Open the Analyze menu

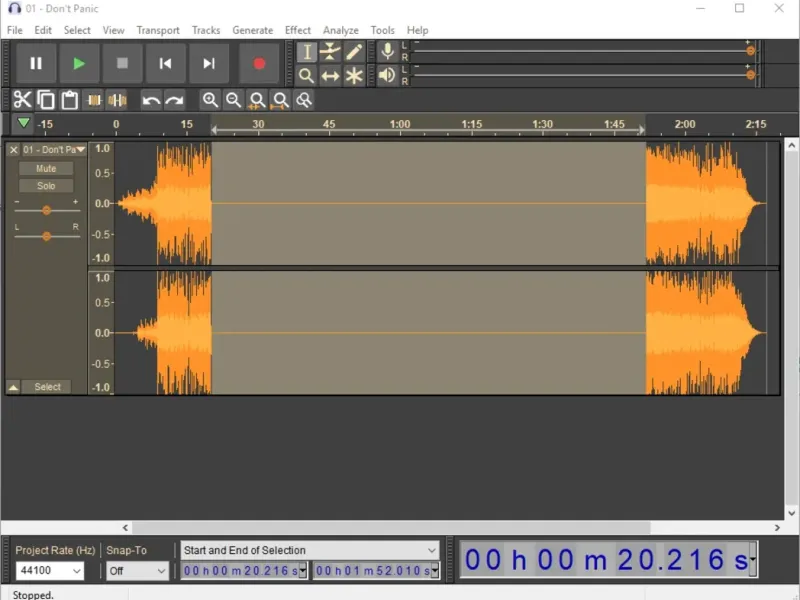[340, 30]
